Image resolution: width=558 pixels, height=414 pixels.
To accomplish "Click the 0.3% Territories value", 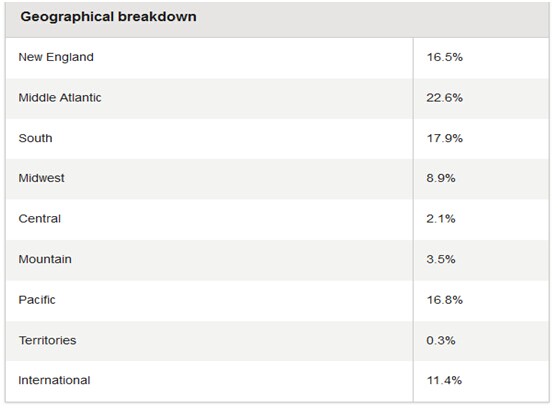I will tap(441, 340).
